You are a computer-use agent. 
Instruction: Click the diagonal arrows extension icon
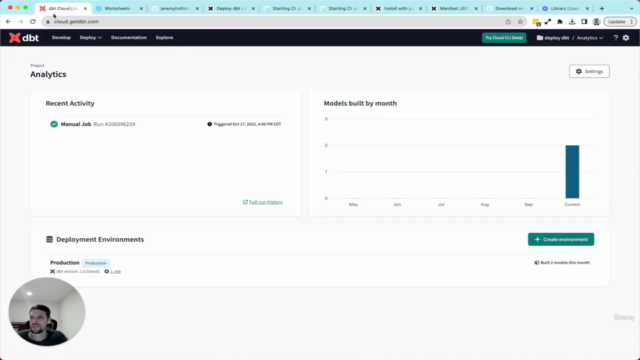[x=548, y=22]
